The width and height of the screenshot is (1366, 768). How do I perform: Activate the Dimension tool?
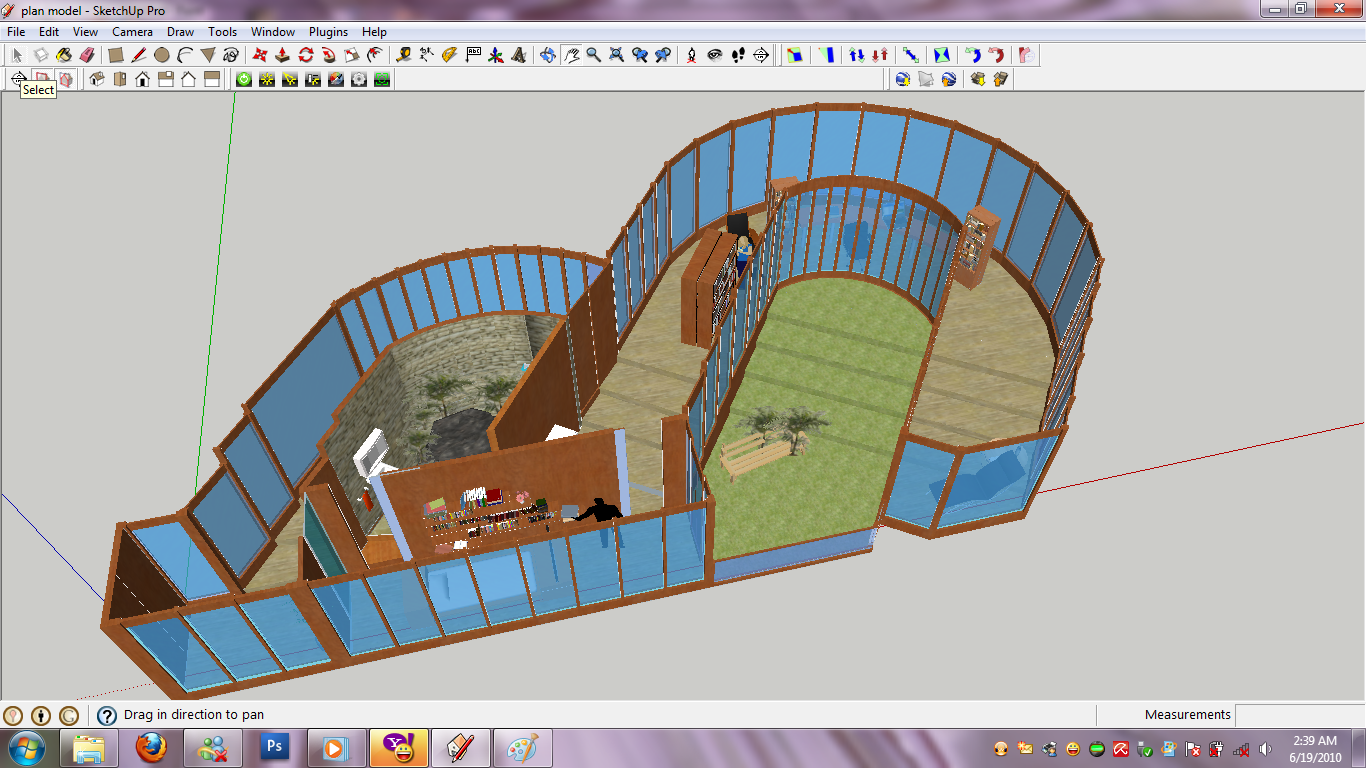427,55
